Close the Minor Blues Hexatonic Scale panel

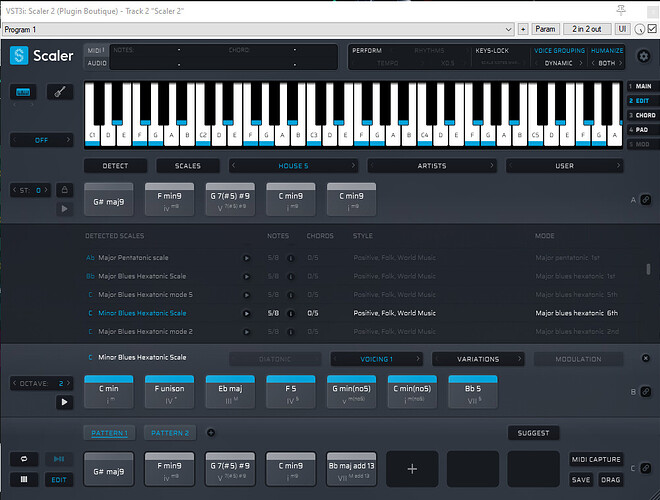click(x=645, y=358)
